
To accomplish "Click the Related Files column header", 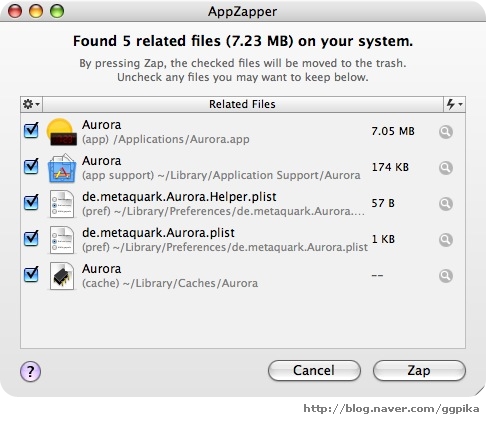I will pos(243,104).
